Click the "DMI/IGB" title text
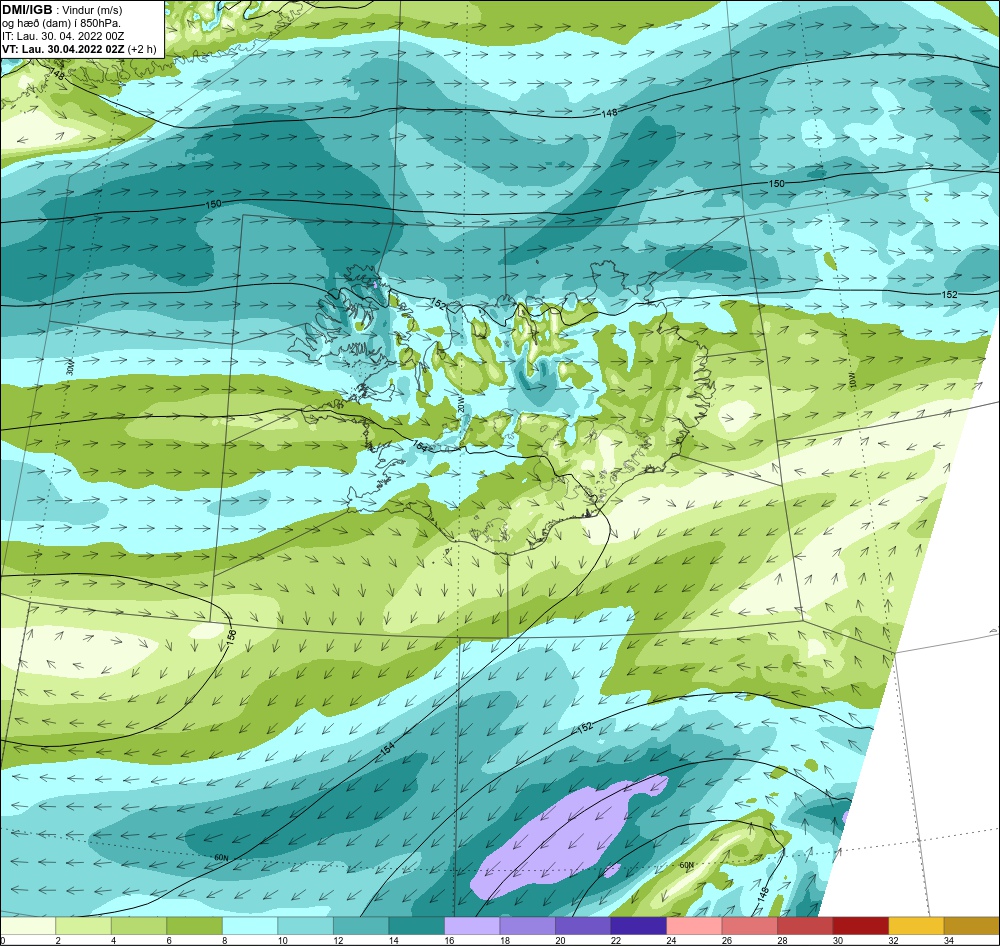This screenshot has width=1000, height=946. [x=27, y=10]
